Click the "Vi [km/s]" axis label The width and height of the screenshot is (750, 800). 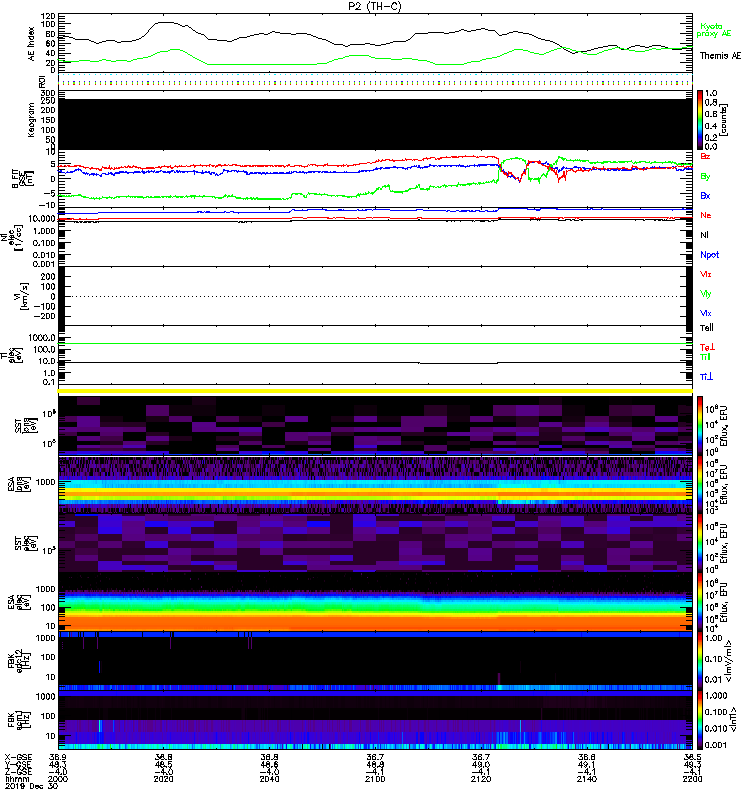click(x=21, y=296)
